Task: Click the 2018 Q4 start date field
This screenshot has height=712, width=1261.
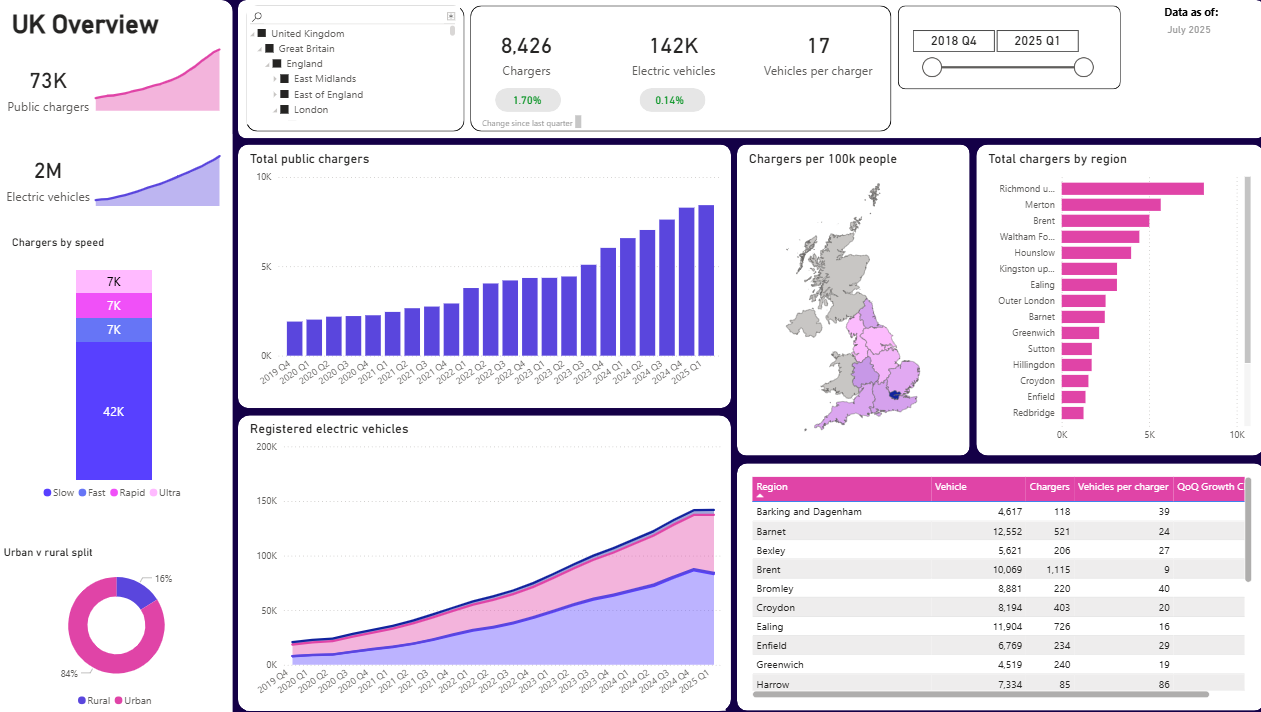Action: (x=953, y=40)
